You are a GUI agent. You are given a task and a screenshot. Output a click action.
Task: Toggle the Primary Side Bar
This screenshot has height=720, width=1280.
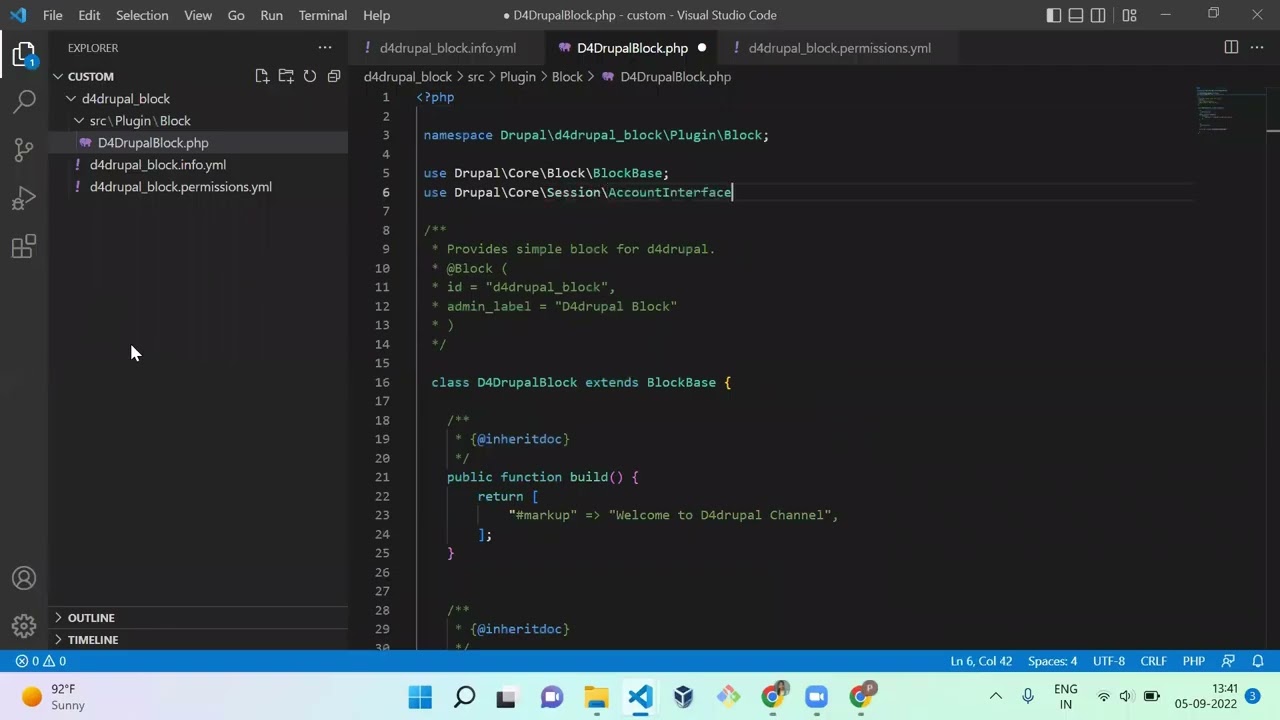1054,15
